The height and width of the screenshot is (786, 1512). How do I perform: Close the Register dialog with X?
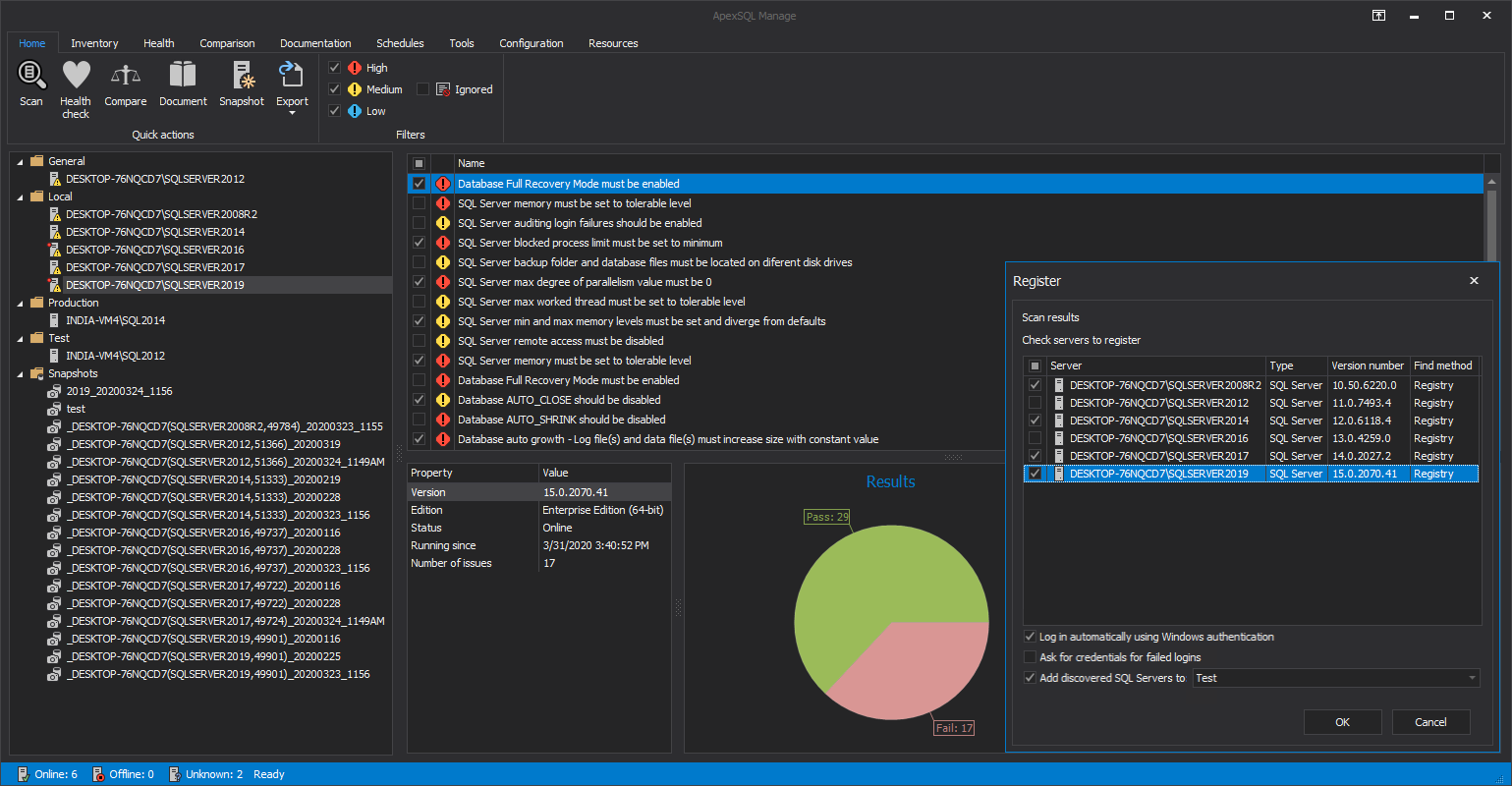(1474, 281)
